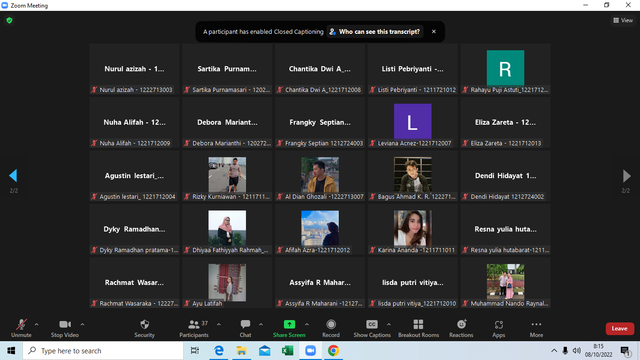Select Al Dian Ghozali's profile picture
The image size is (640, 360).
click(320, 175)
